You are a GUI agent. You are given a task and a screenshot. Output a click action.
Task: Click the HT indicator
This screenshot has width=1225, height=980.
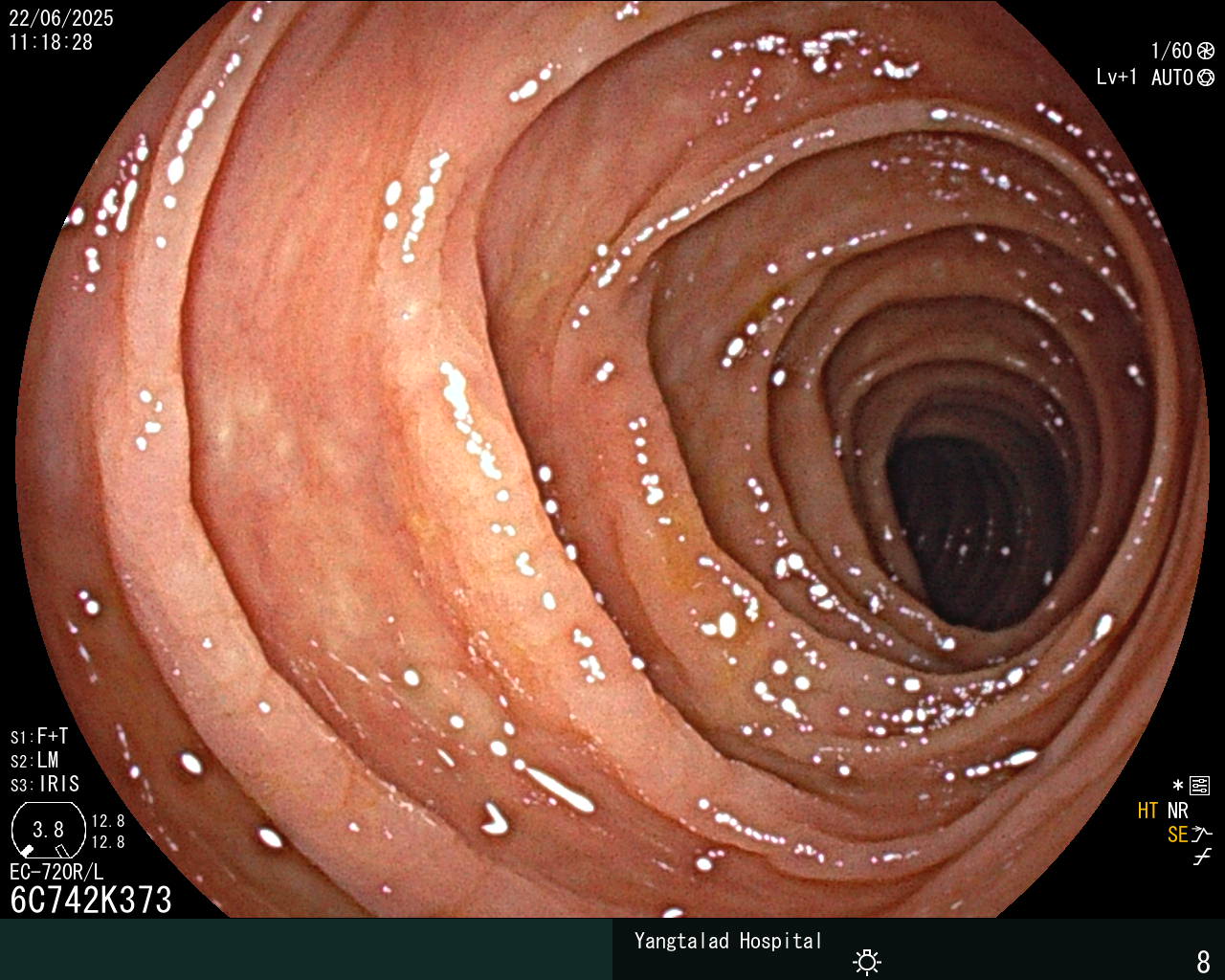click(x=1148, y=811)
